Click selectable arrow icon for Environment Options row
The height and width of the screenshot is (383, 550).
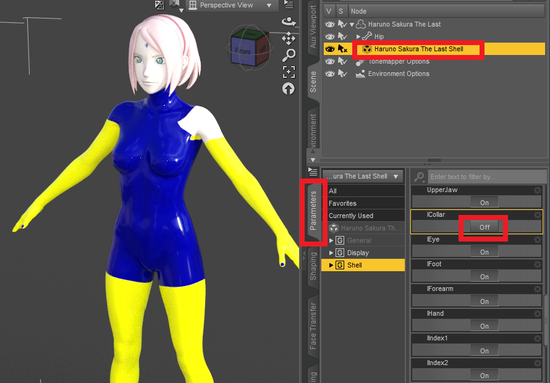tap(342, 74)
